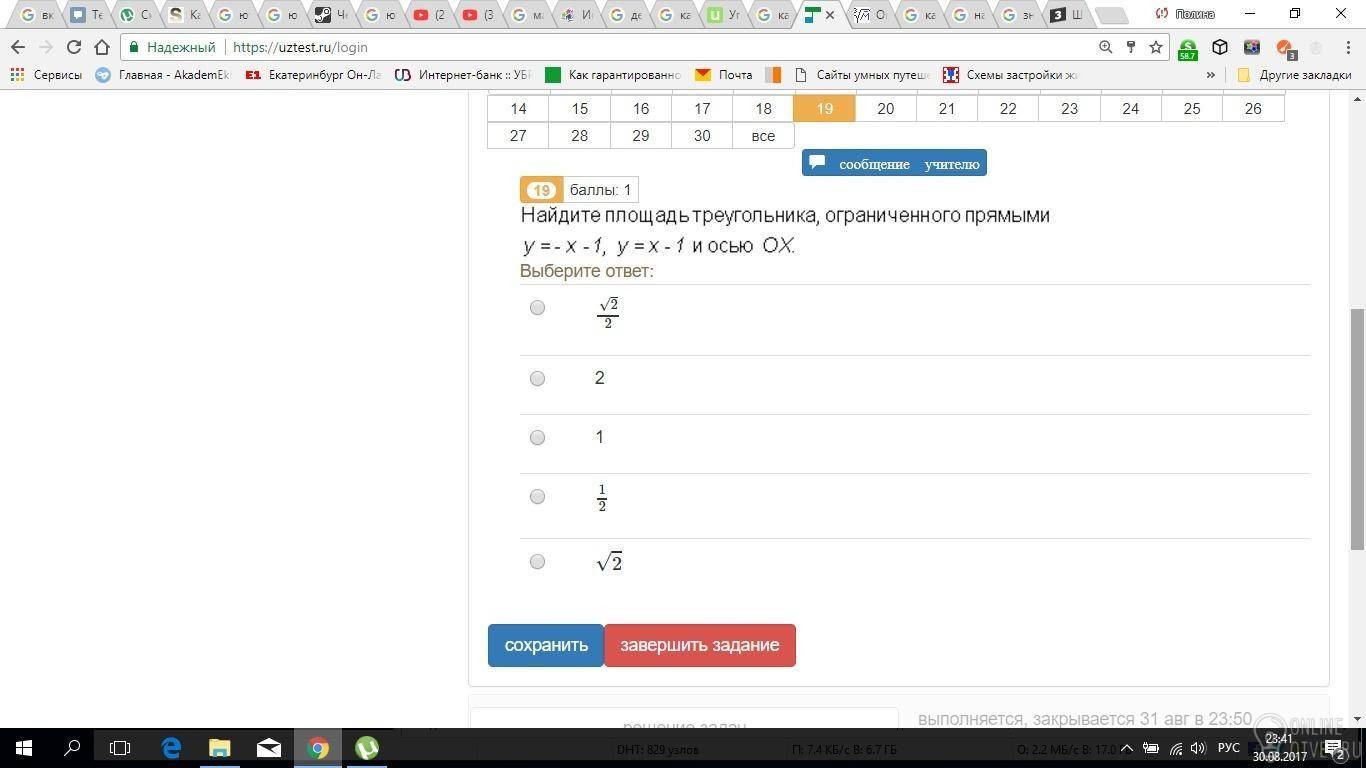
Task: Open the Другие закладки bookmarks folder
Action: 1295,75
